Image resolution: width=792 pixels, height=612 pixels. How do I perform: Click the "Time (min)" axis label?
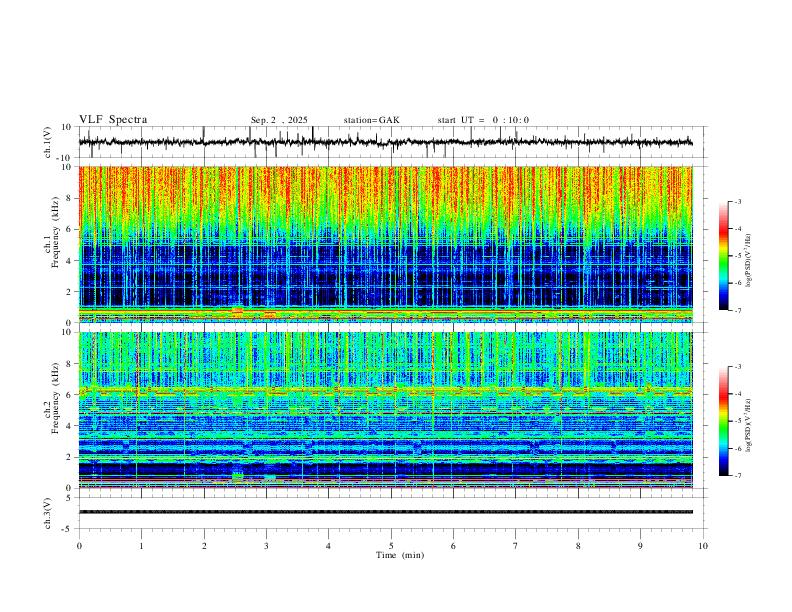(400, 555)
